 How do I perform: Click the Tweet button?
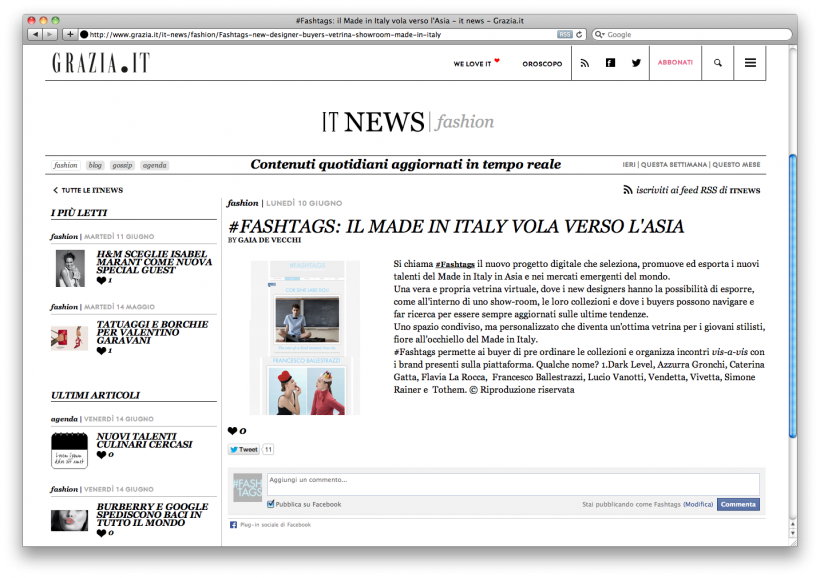click(244, 449)
